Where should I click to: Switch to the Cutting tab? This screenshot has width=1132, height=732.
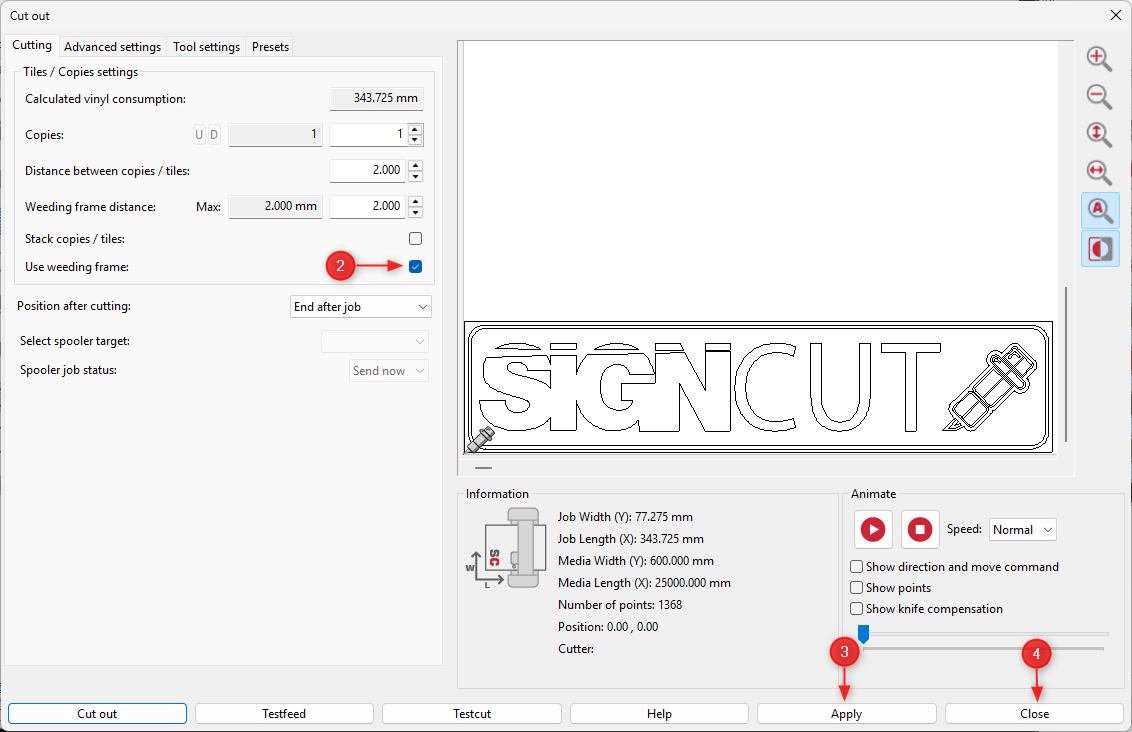click(x=32, y=45)
